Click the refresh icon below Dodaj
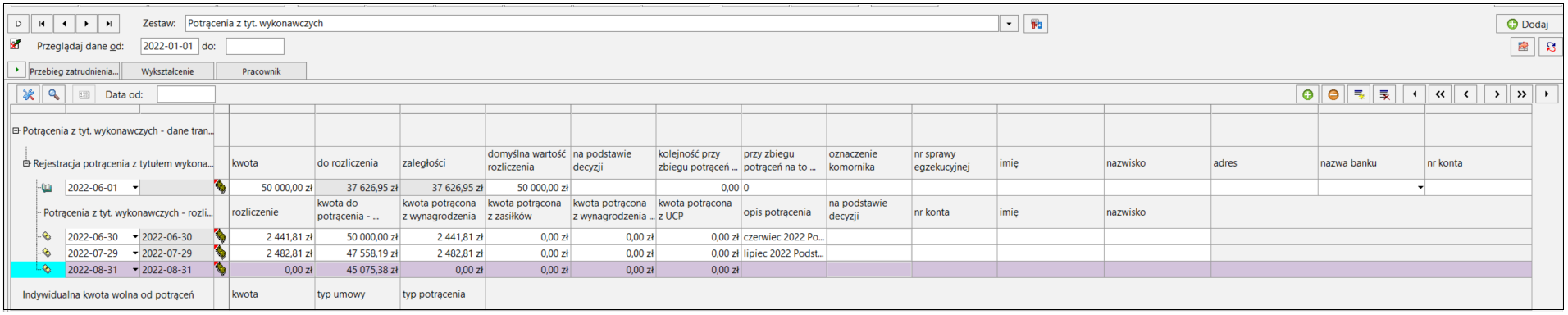Viewport: 1568px width, 315px height. [x=1550, y=47]
